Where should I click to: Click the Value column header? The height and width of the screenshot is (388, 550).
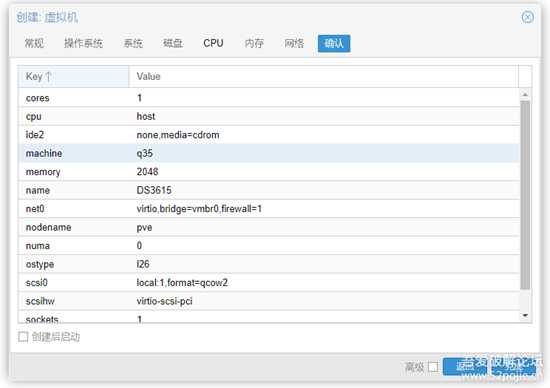click(323, 76)
